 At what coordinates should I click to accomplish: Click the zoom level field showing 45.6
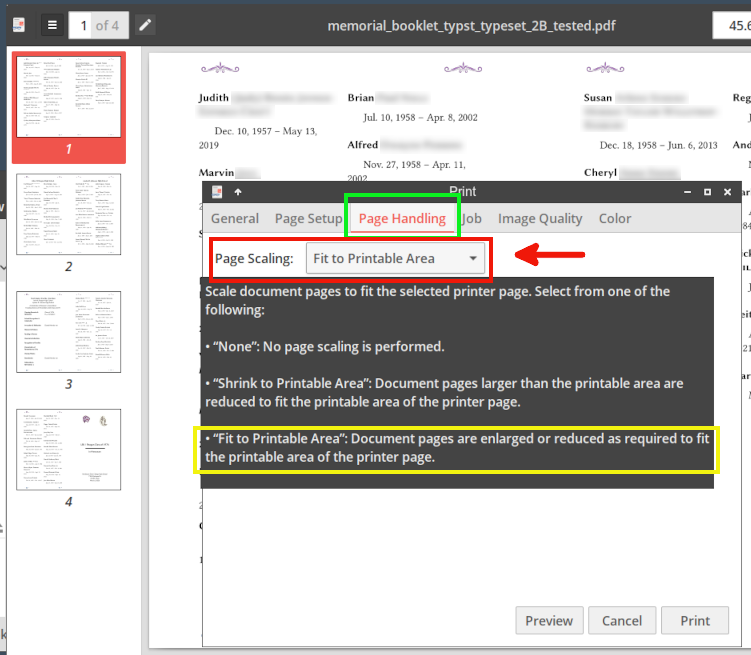pos(731,25)
